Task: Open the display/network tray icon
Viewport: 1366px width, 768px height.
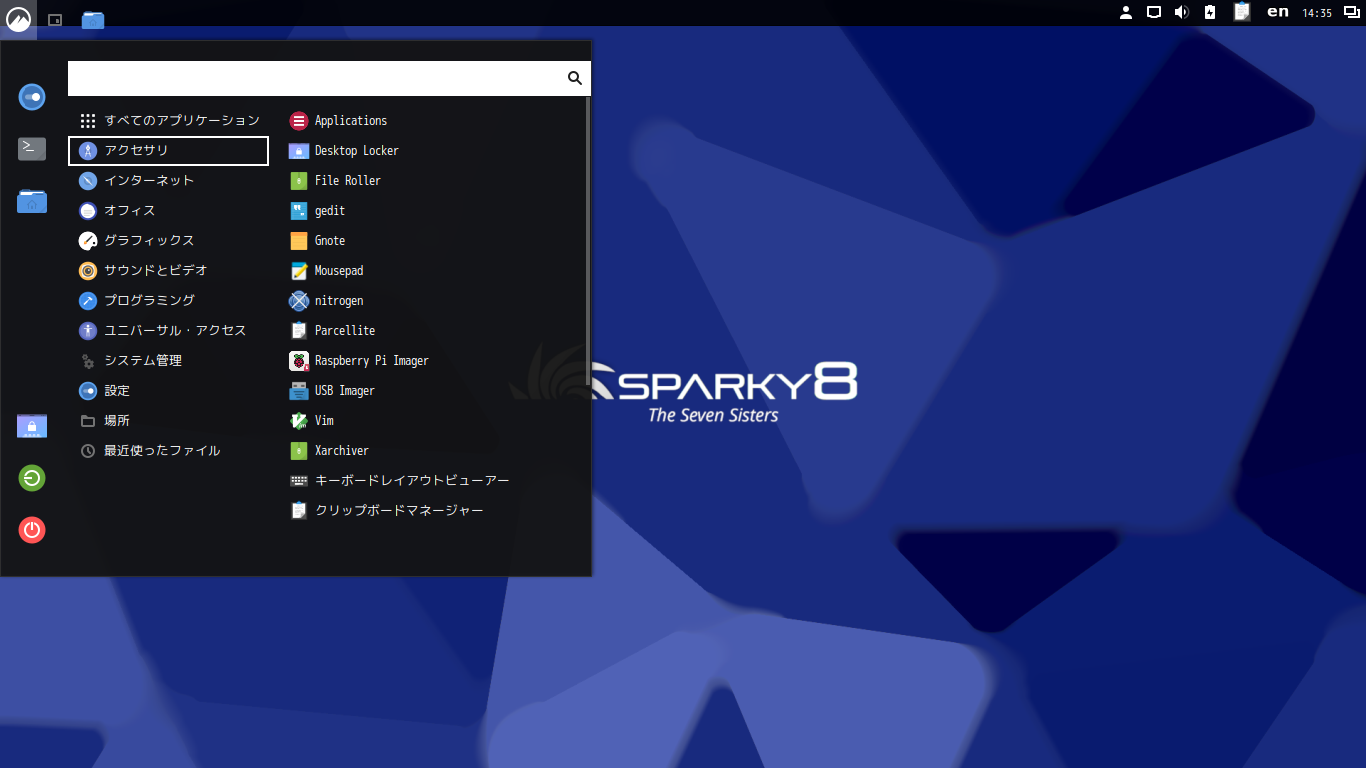Action: (1154, 12)
